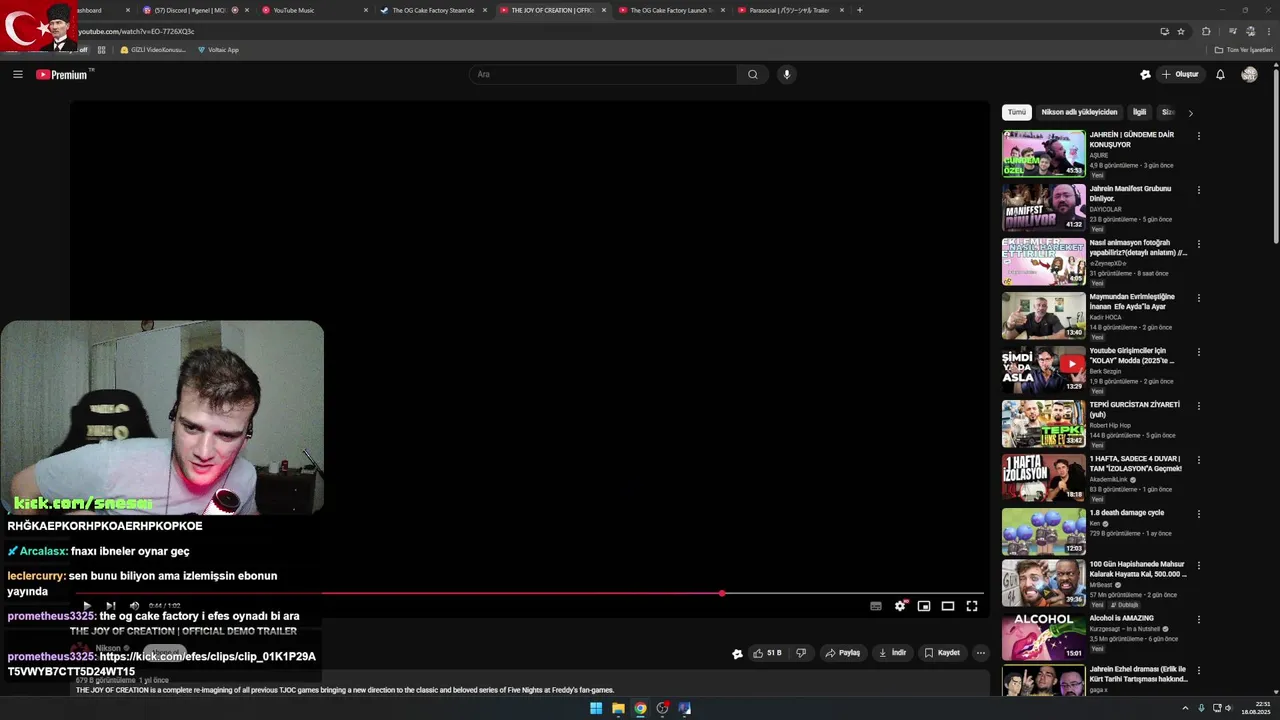
Task: Dislike the video
Action: tap(801, 653)
